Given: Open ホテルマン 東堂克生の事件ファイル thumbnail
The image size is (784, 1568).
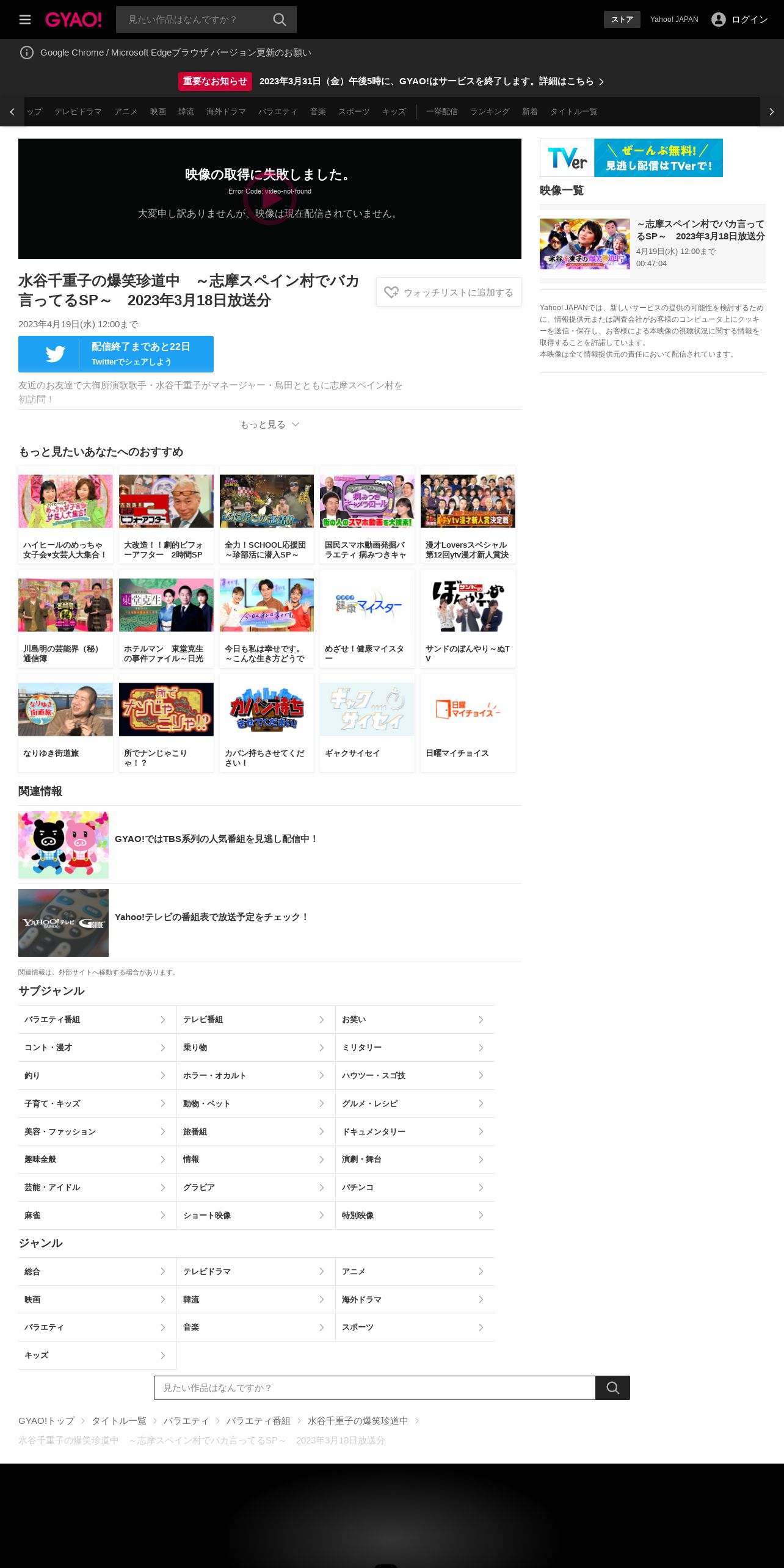Looking at the screenshot, I should click(166, 605).
